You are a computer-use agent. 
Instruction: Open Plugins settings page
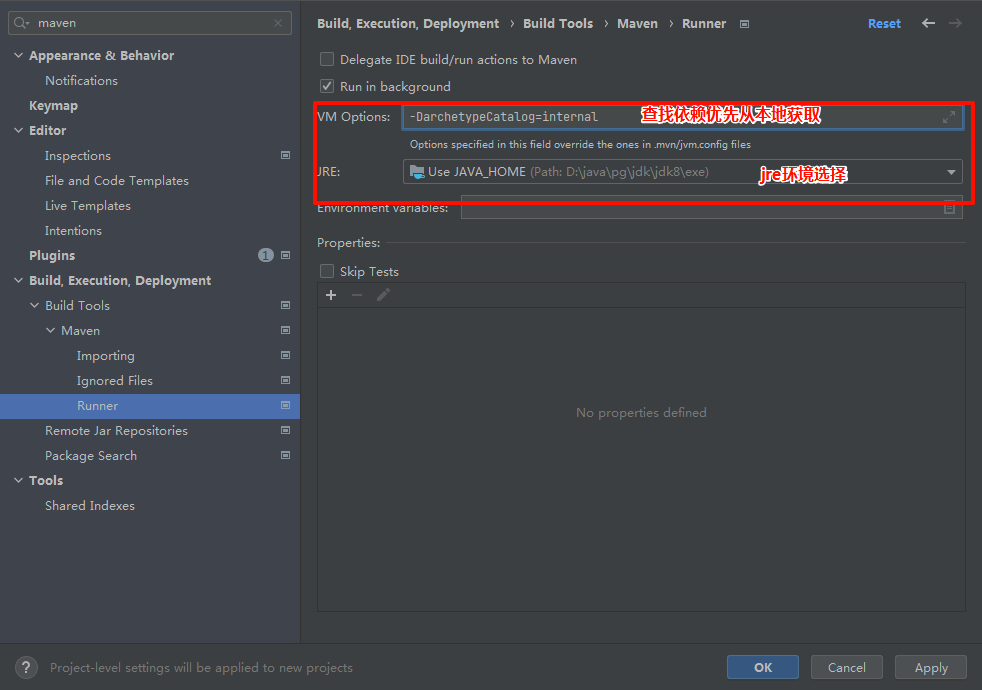(x=52, y=255)
